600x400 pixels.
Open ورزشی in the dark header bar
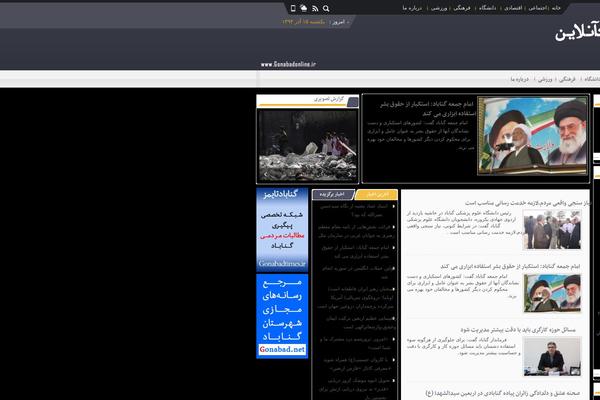pos(439,8)
